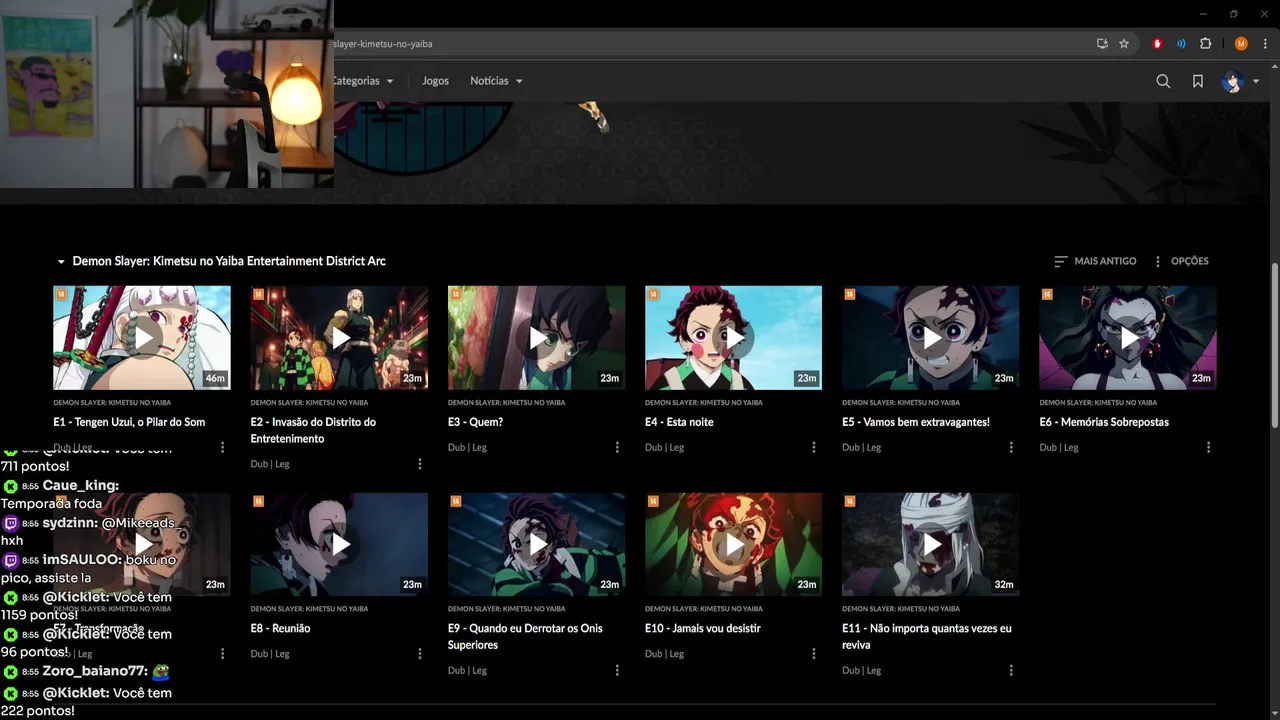Play the E3 Quem? episode thumbnail
1280x720 pixels.
coord(536,338)
